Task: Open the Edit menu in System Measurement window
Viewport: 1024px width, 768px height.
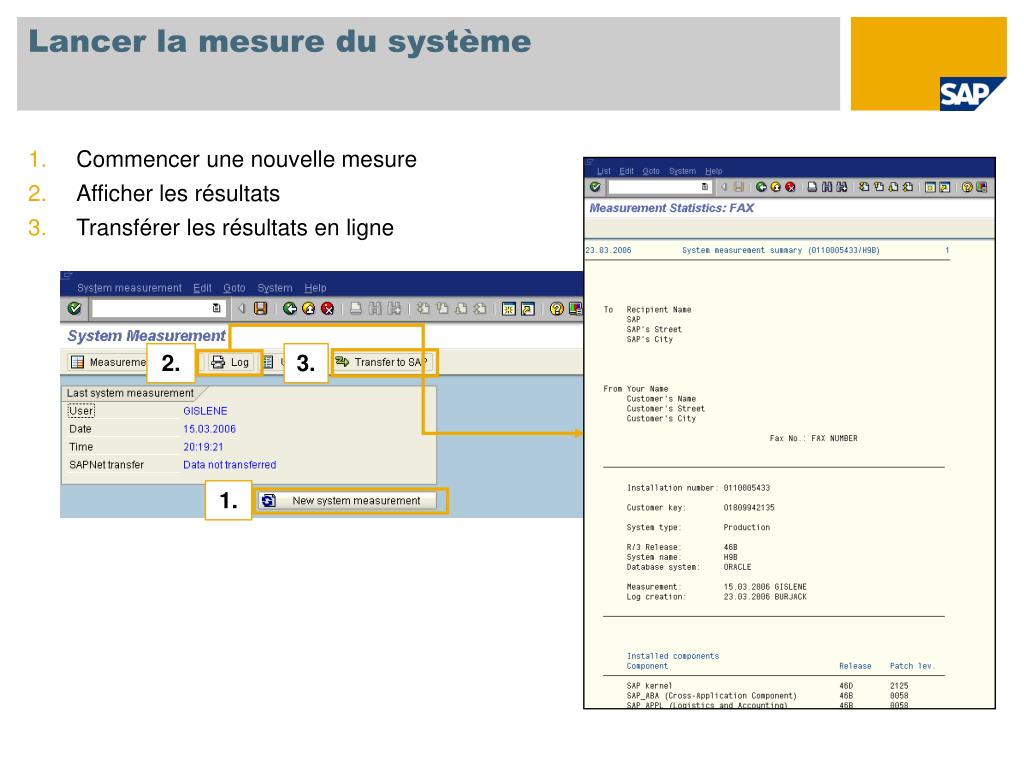Action: [x=202, y=288]
